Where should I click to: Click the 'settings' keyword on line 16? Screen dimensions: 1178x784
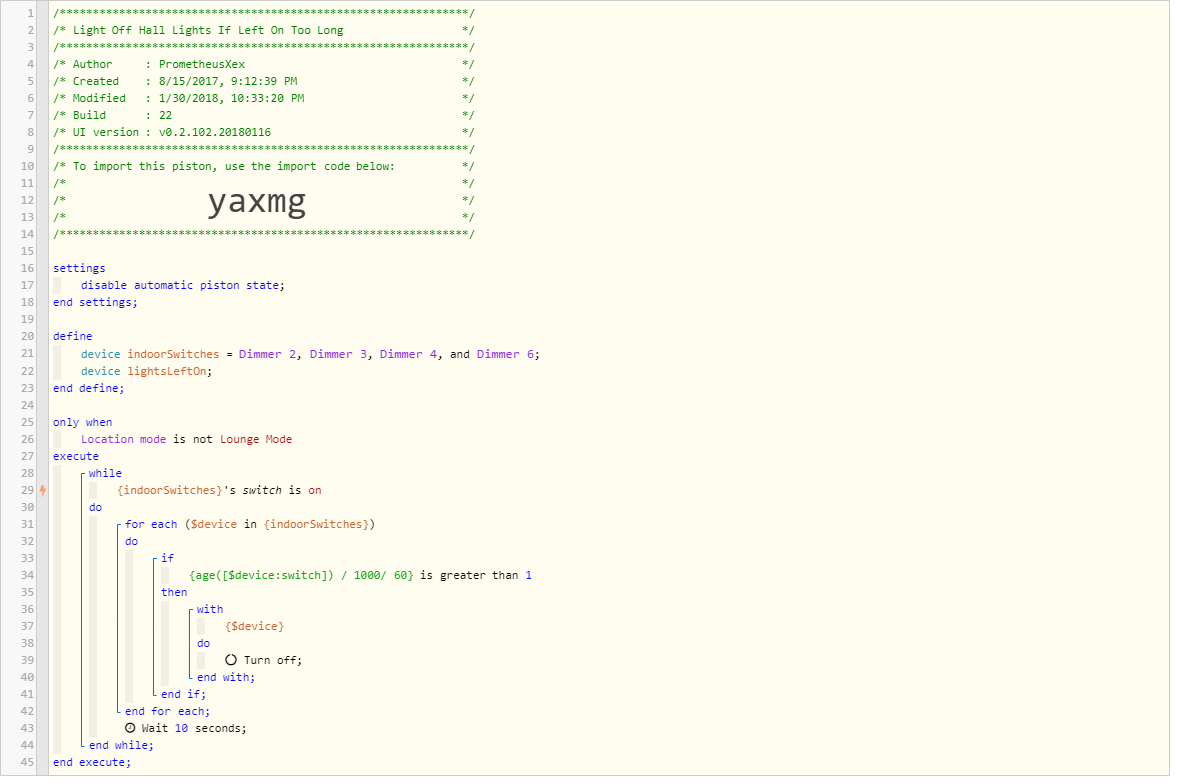(x=79, y=268)
